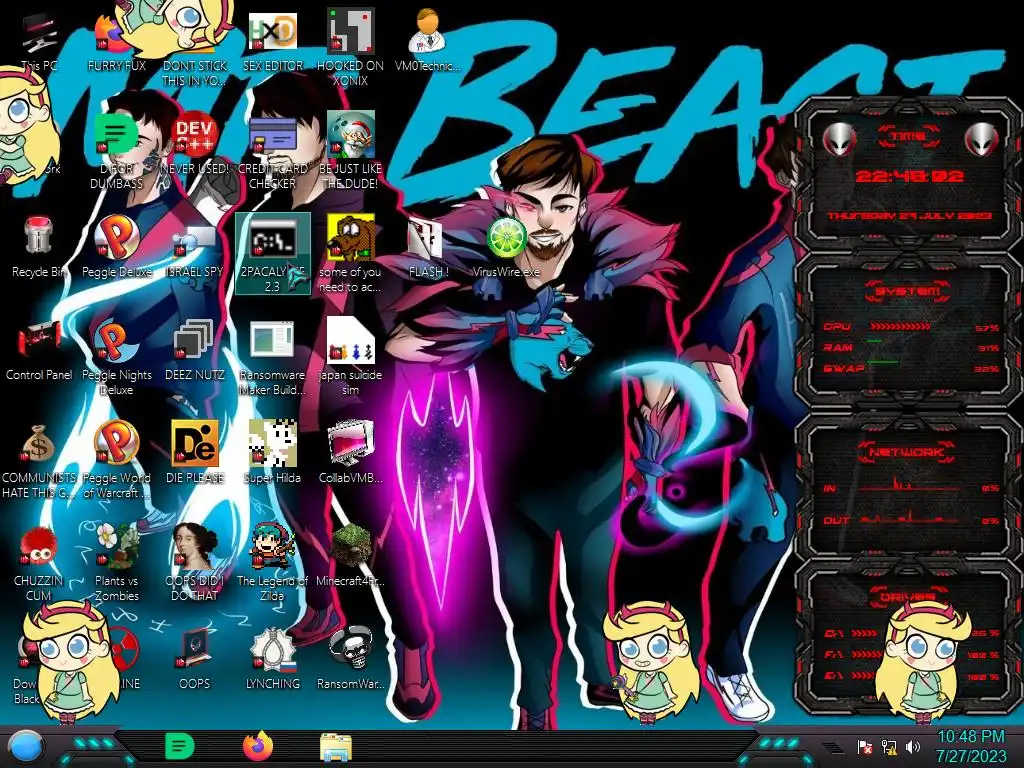Click the network OUT graph line

[911, 517]
